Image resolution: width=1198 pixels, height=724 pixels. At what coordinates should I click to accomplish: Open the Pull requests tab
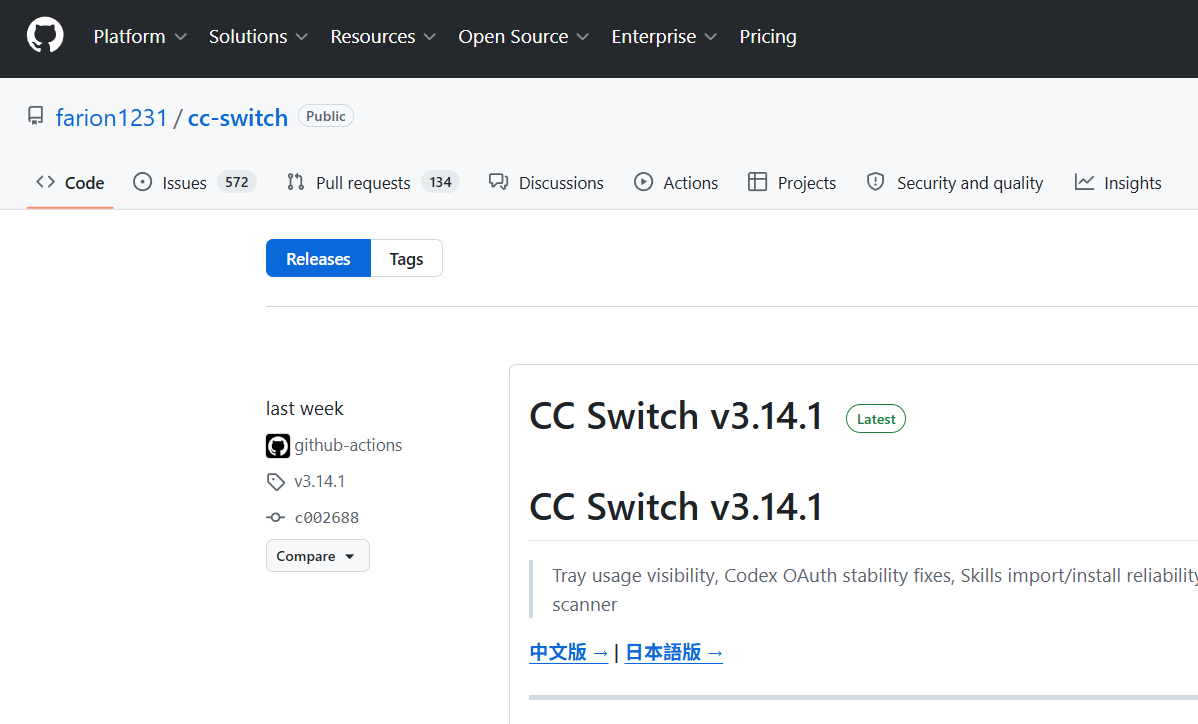click(373, 183)
